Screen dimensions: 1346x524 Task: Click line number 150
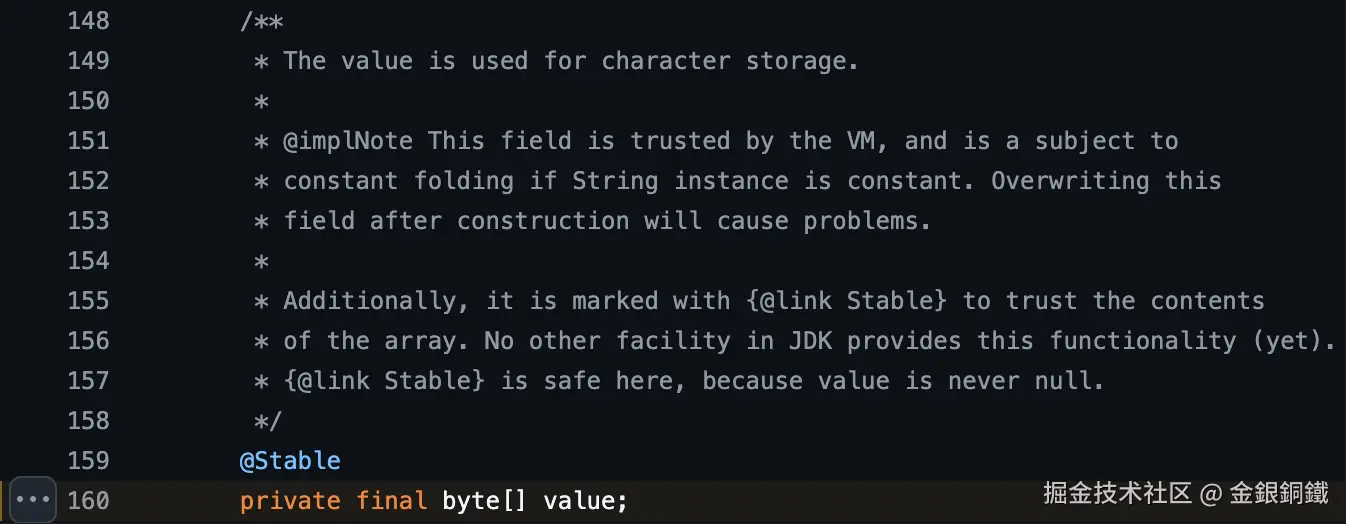pos(88,101)
